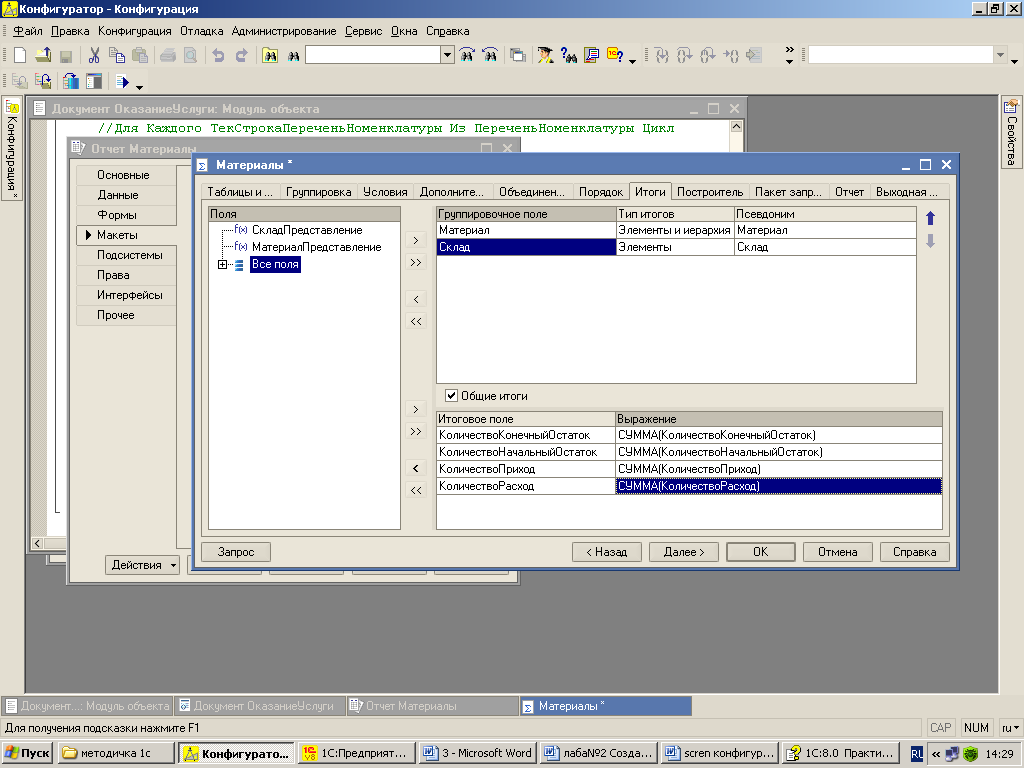Click the New document toolbar icon
The image size is (1024, 768).
coord(19,56)
